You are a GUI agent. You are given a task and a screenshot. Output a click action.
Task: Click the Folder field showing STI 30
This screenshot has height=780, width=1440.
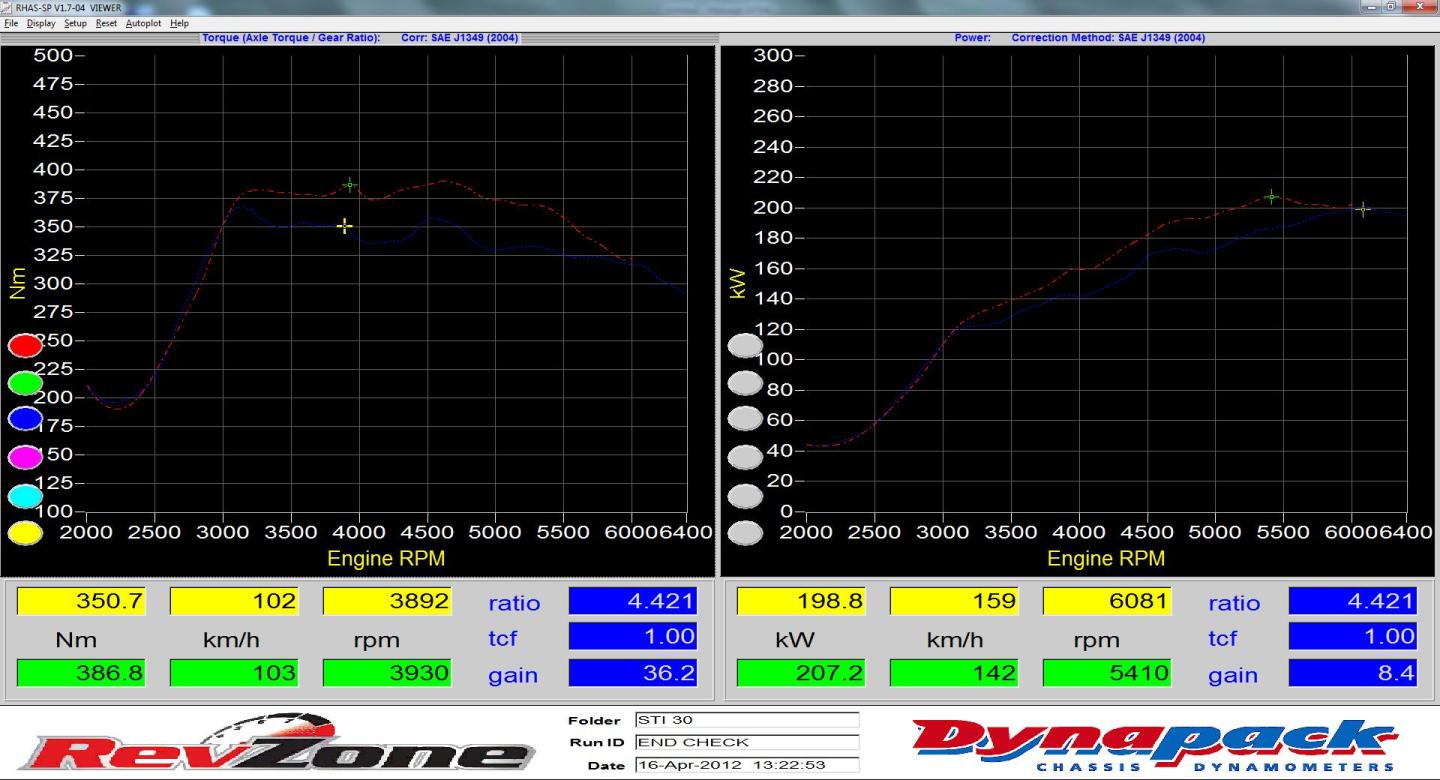tap(746, 720)
